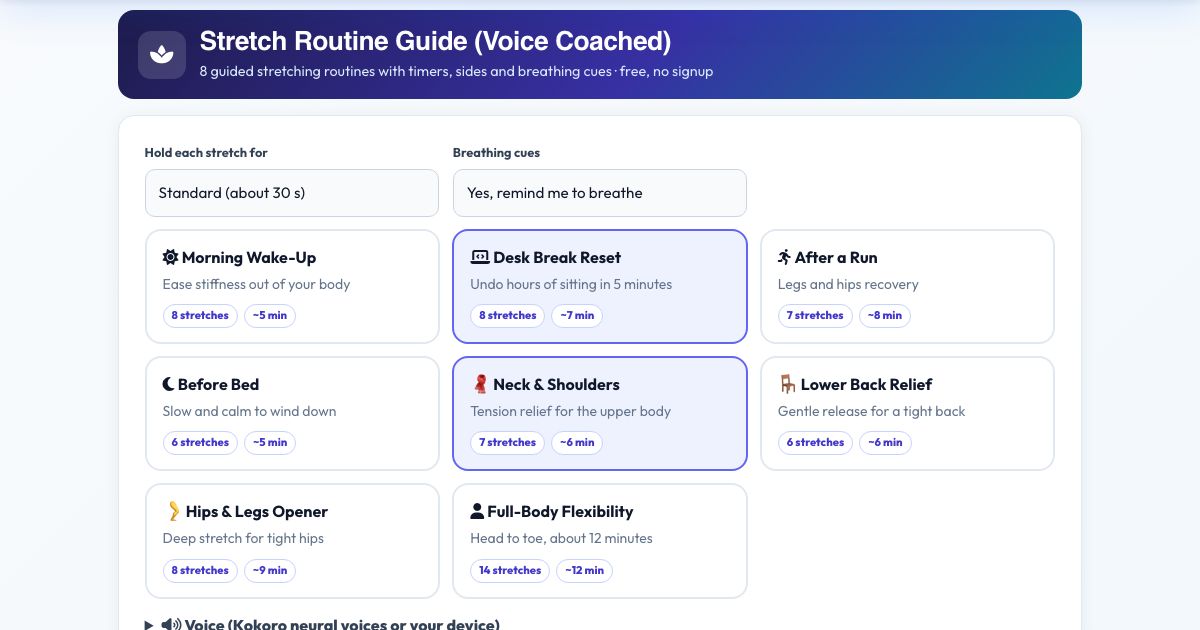This screenshot has height=630, width=1200.
Task: Click the scarf icon on Neck & Shoulders
Action: (480, 384)
